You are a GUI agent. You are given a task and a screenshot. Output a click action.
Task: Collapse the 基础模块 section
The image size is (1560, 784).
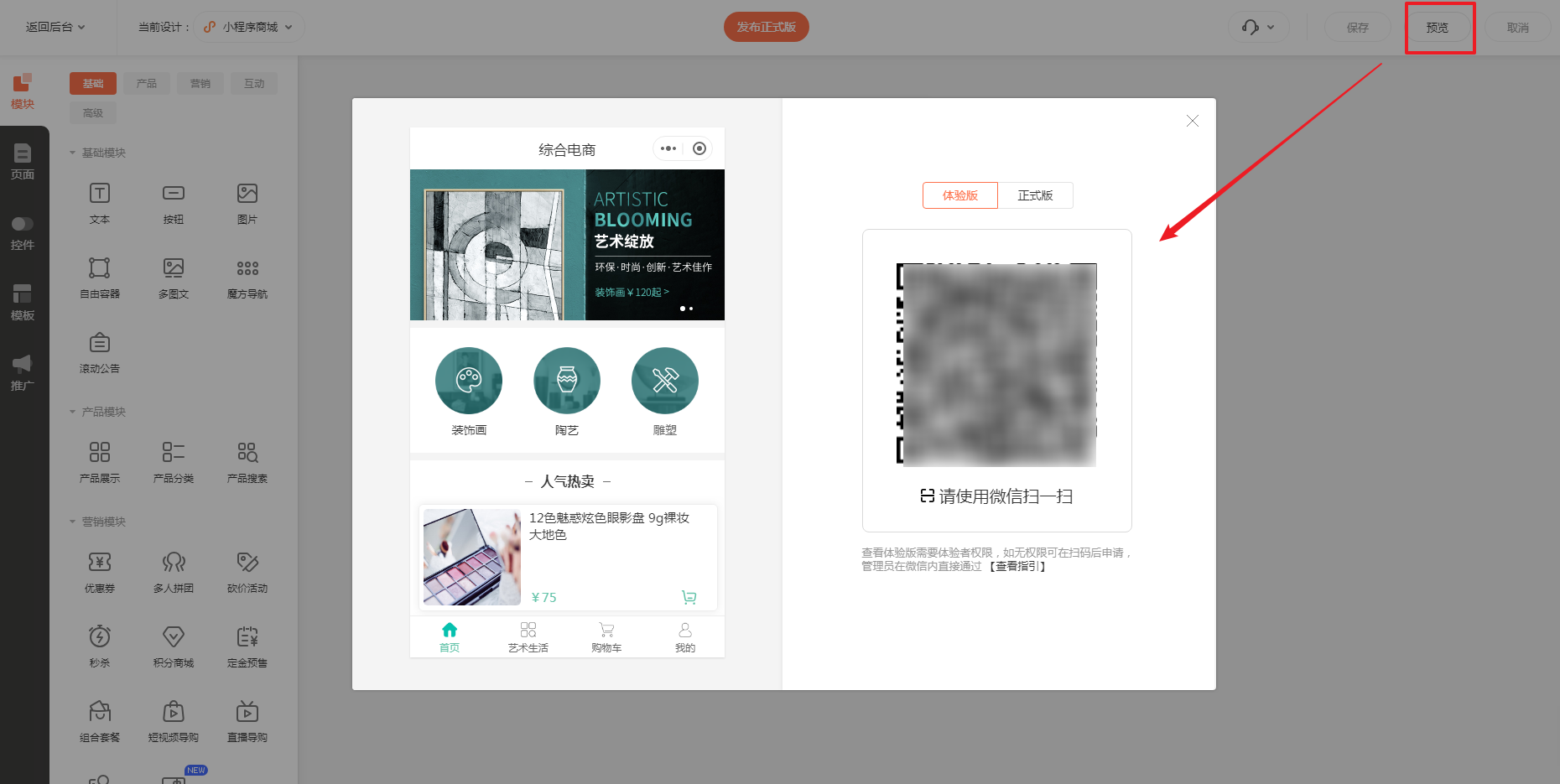(98, 153)
